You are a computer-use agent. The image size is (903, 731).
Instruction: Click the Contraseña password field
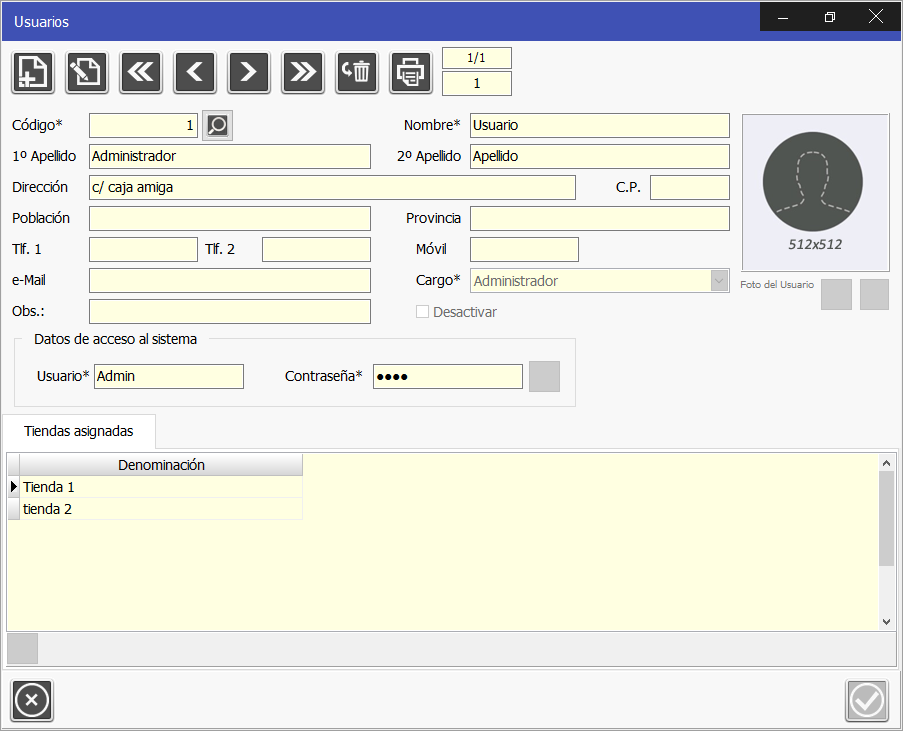pos(447,377)
